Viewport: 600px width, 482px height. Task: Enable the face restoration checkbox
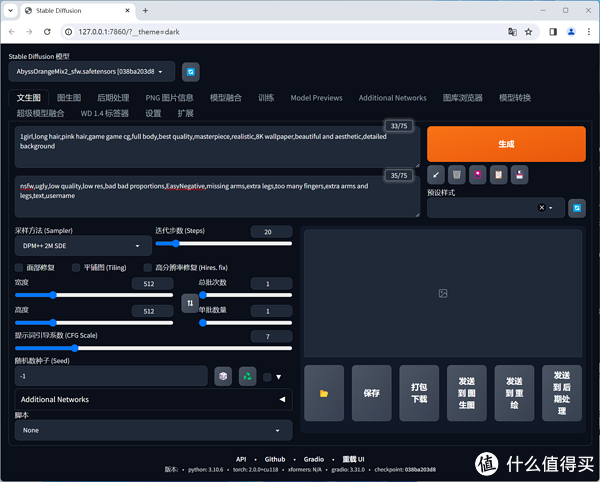tap(19, 267)
